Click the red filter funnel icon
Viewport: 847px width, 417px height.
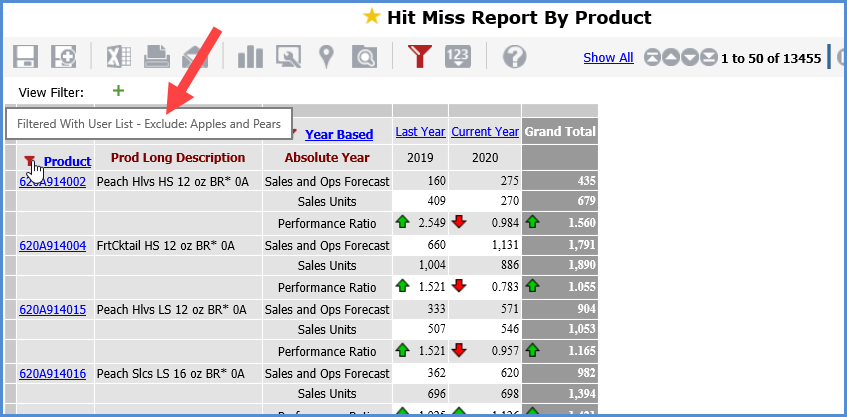tap(420, 57)
